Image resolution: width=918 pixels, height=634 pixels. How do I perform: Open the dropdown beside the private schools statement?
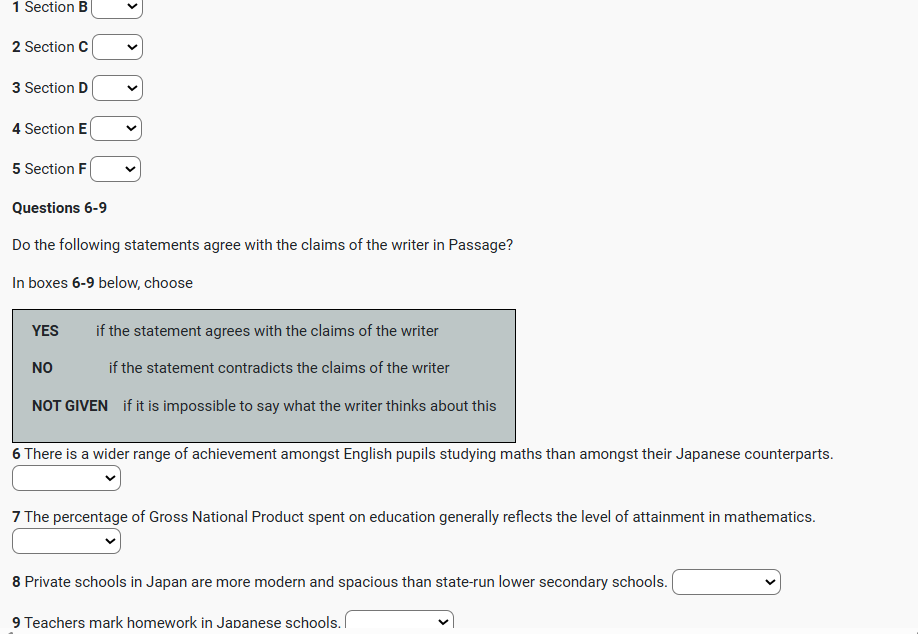coord(726,582)
